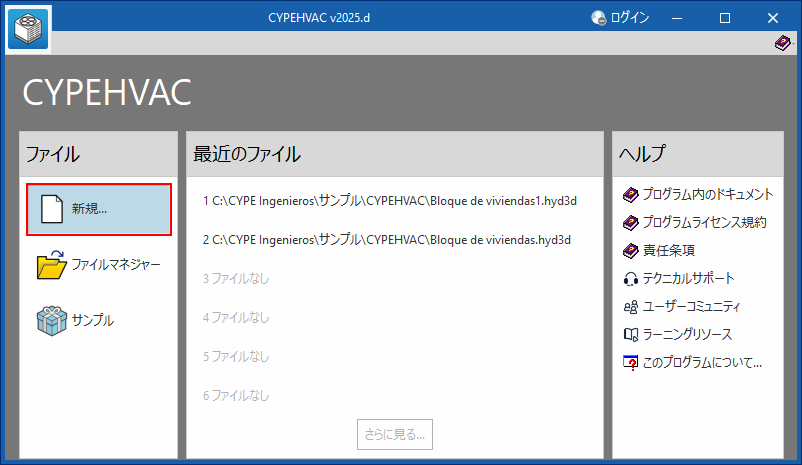Open recent file Bloque de viviendas1.hyd3d
Image resolution: width=802 pixels, height=465 pixels.
[390, 201]
